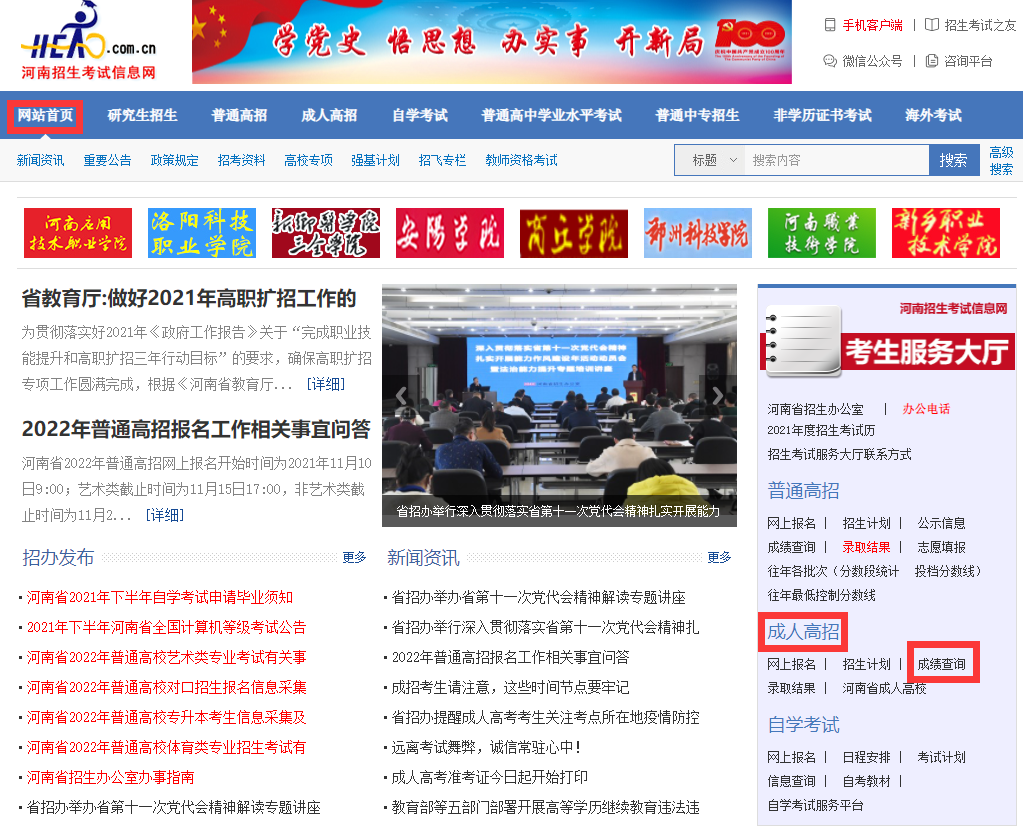Open 高级搜索 advanced search link
1023x834 pixels.
[x=1000, y=160]
